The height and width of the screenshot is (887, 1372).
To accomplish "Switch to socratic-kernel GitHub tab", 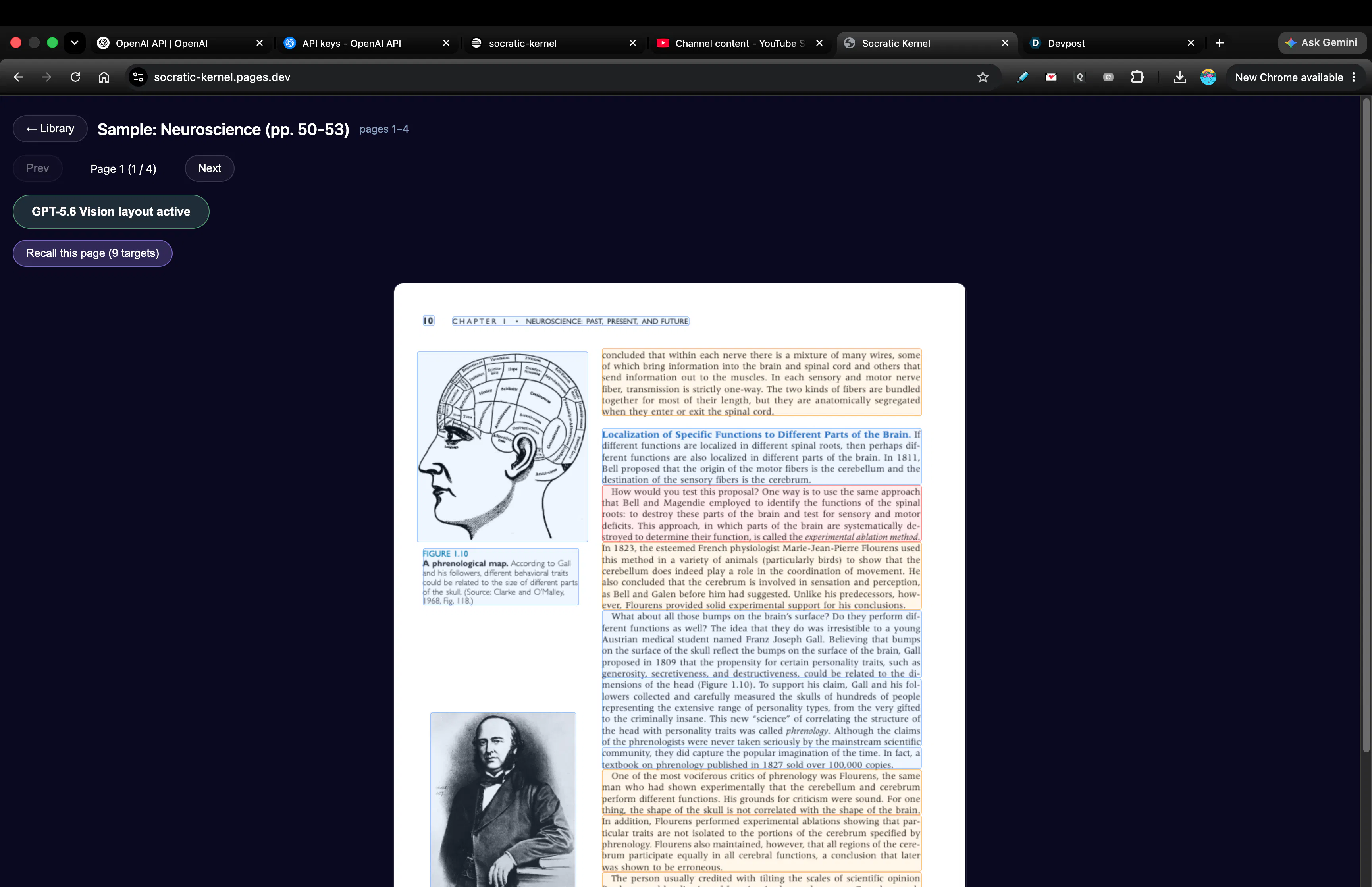I will tap(554, 43).
